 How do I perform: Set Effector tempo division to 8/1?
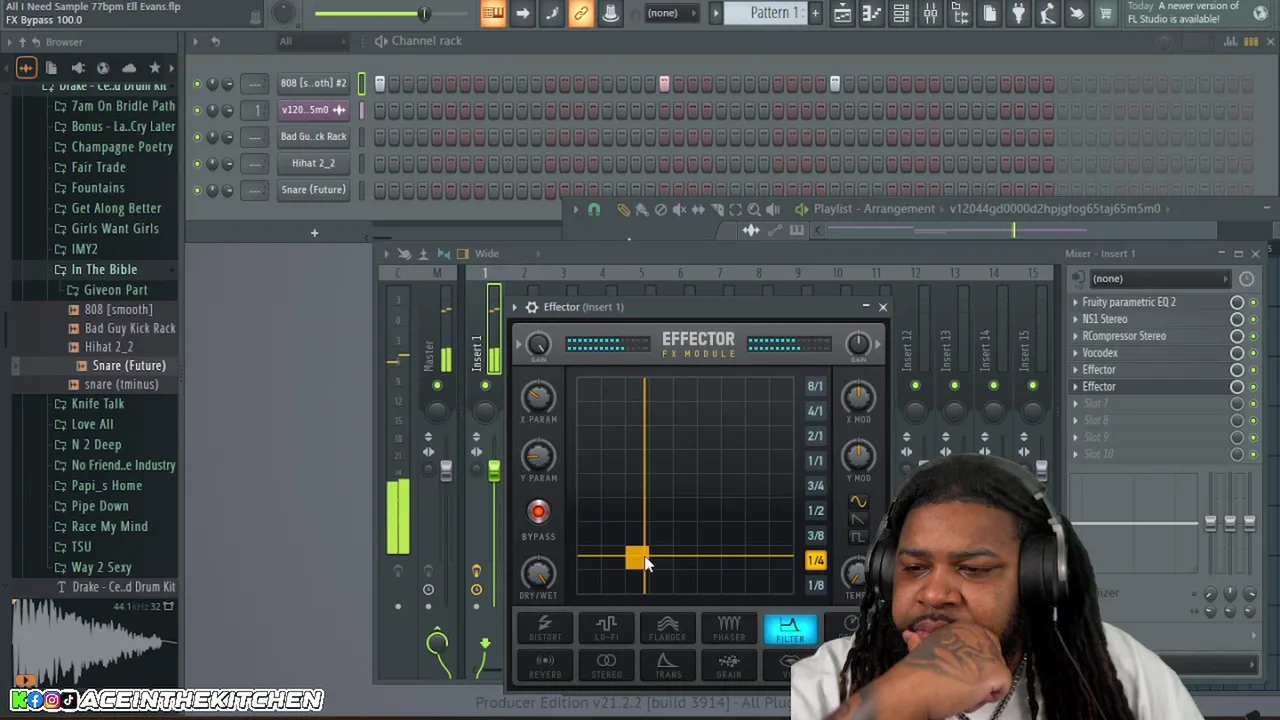pos(815,386)
